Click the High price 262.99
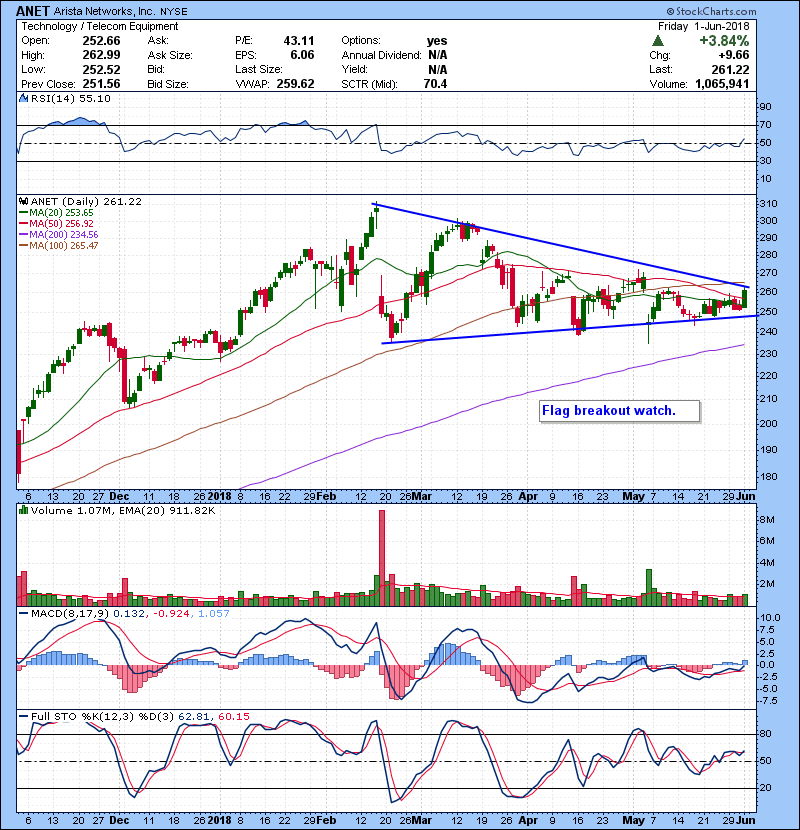The image size is (800, 830). pyautogui.click(x=101, y=55)
